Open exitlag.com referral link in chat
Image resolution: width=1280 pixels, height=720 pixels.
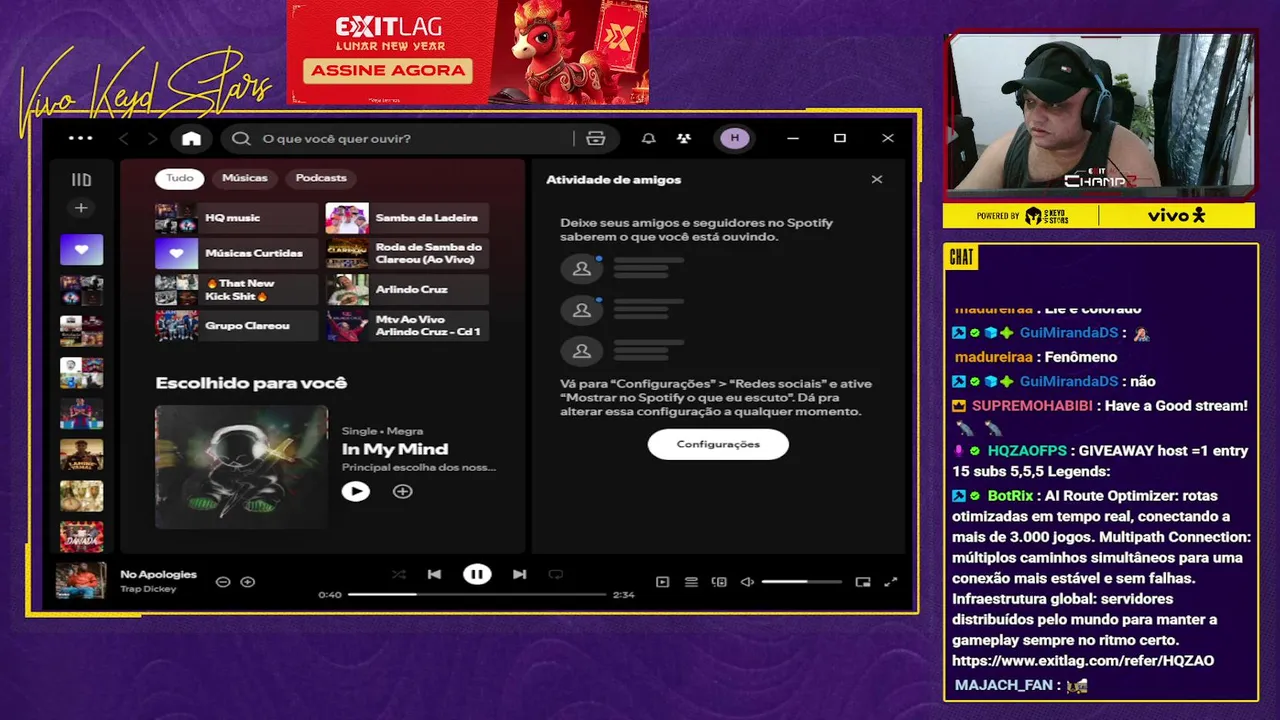[1083, 661]
